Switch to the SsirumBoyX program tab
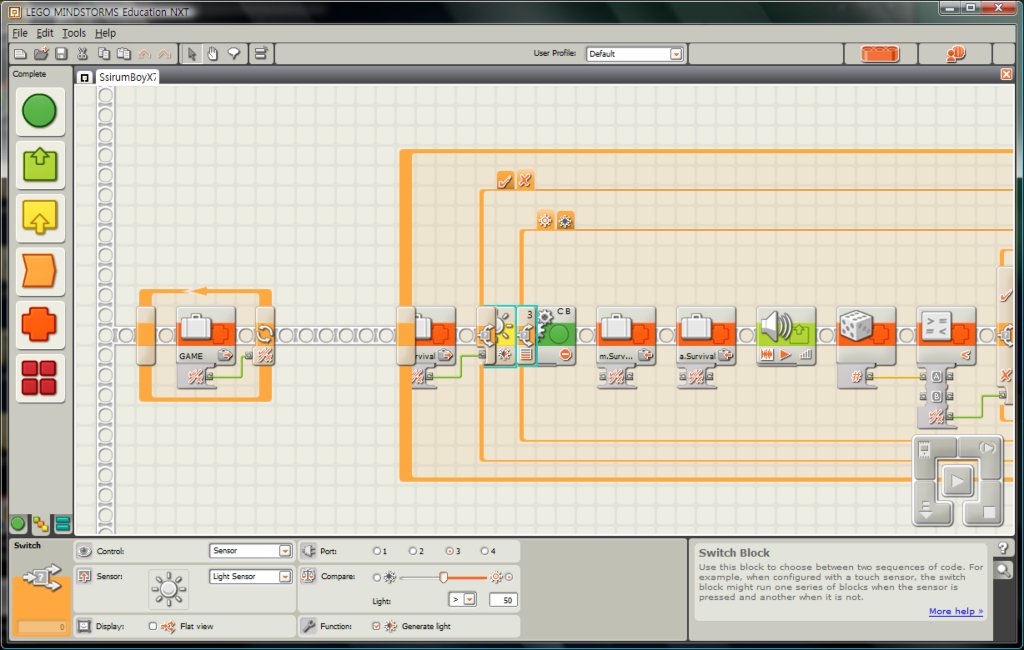 coord(127,77)
